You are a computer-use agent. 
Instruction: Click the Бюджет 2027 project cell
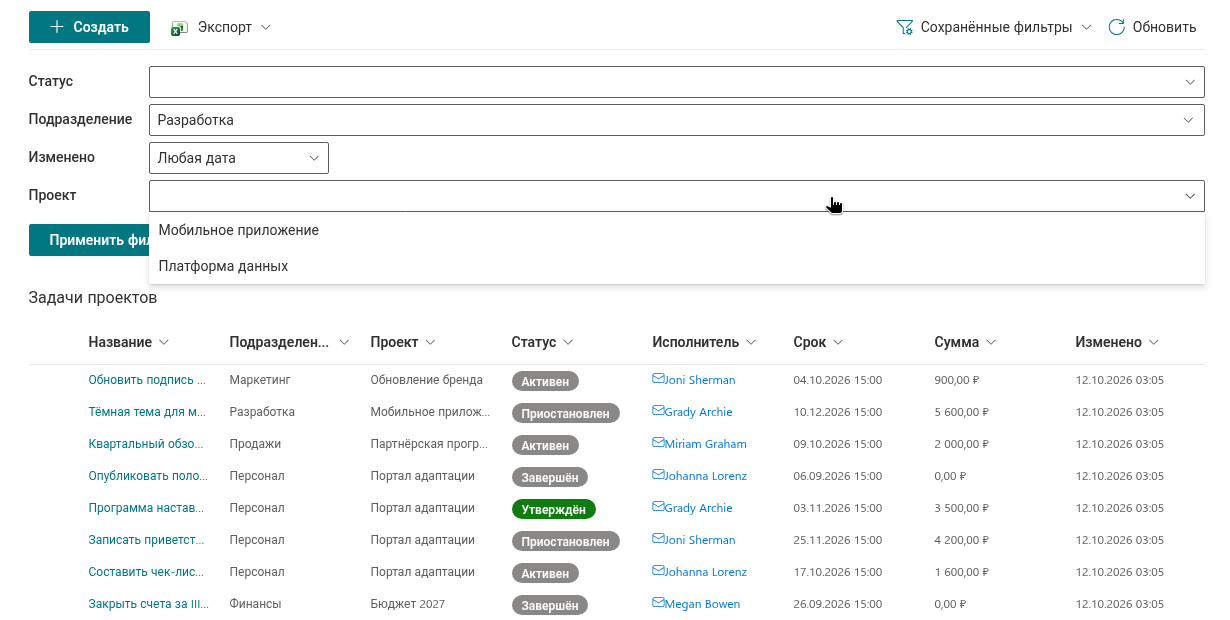[407, 604]
